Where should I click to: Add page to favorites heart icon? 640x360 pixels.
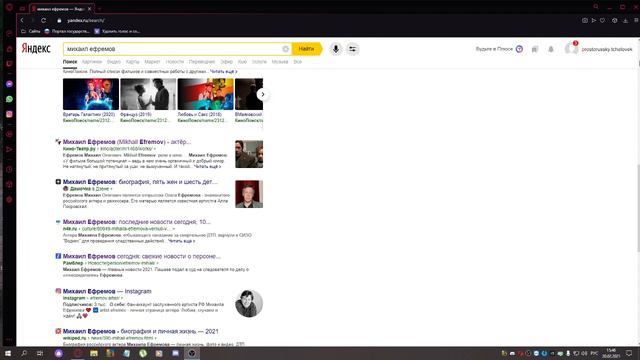point(602,20)
